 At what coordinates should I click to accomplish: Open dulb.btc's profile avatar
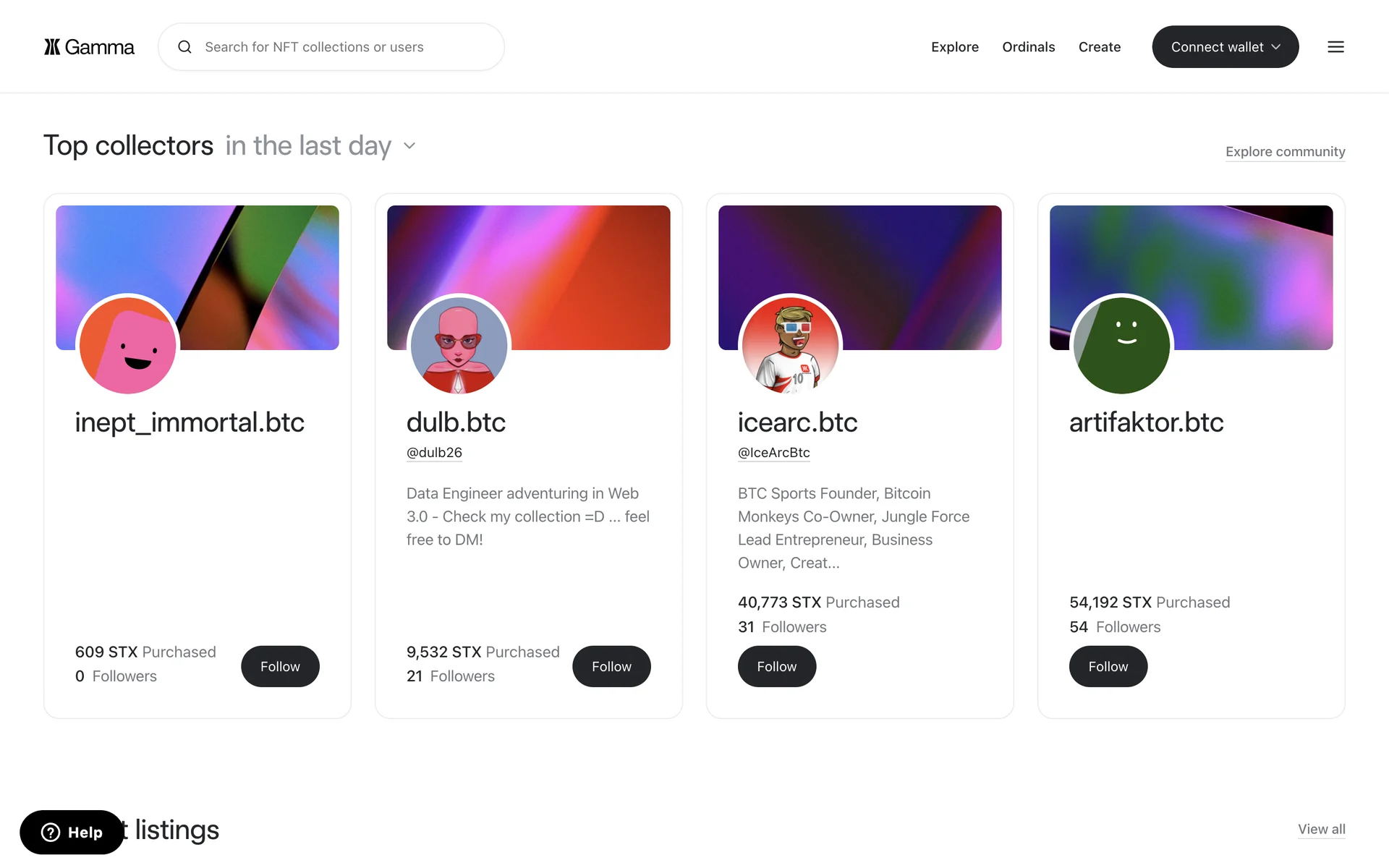point(459,345)
